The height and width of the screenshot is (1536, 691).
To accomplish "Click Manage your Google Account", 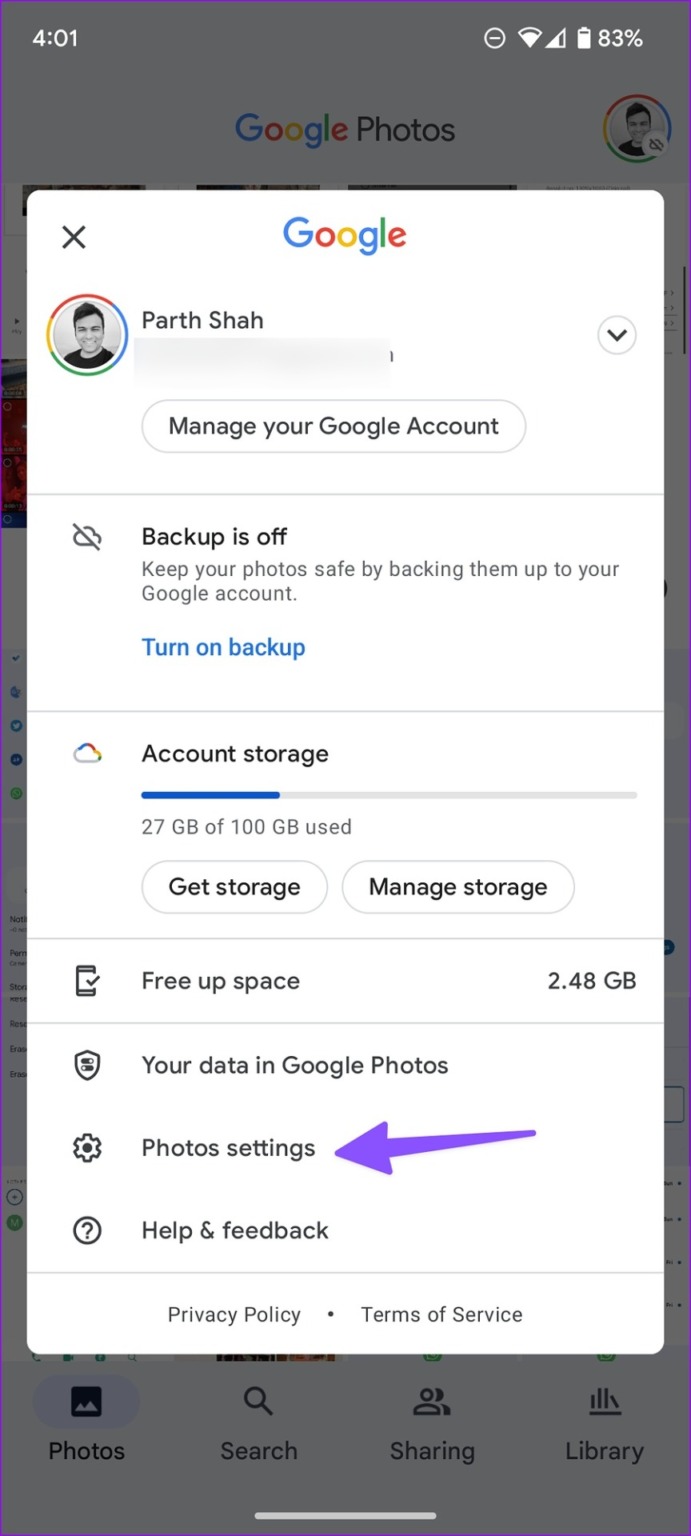I will pos(333,425).
